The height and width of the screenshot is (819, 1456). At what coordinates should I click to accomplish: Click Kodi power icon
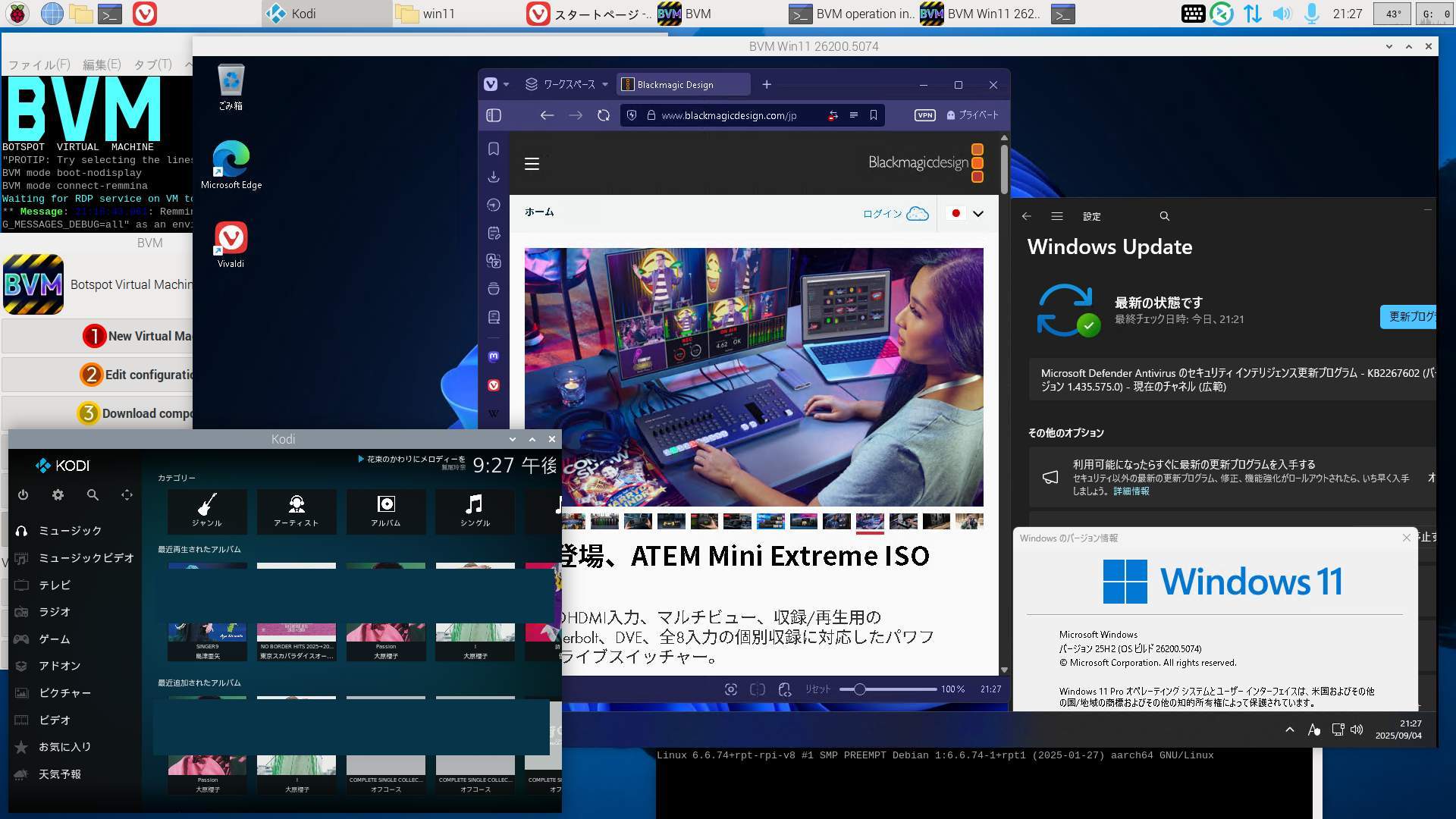(23, 495)
